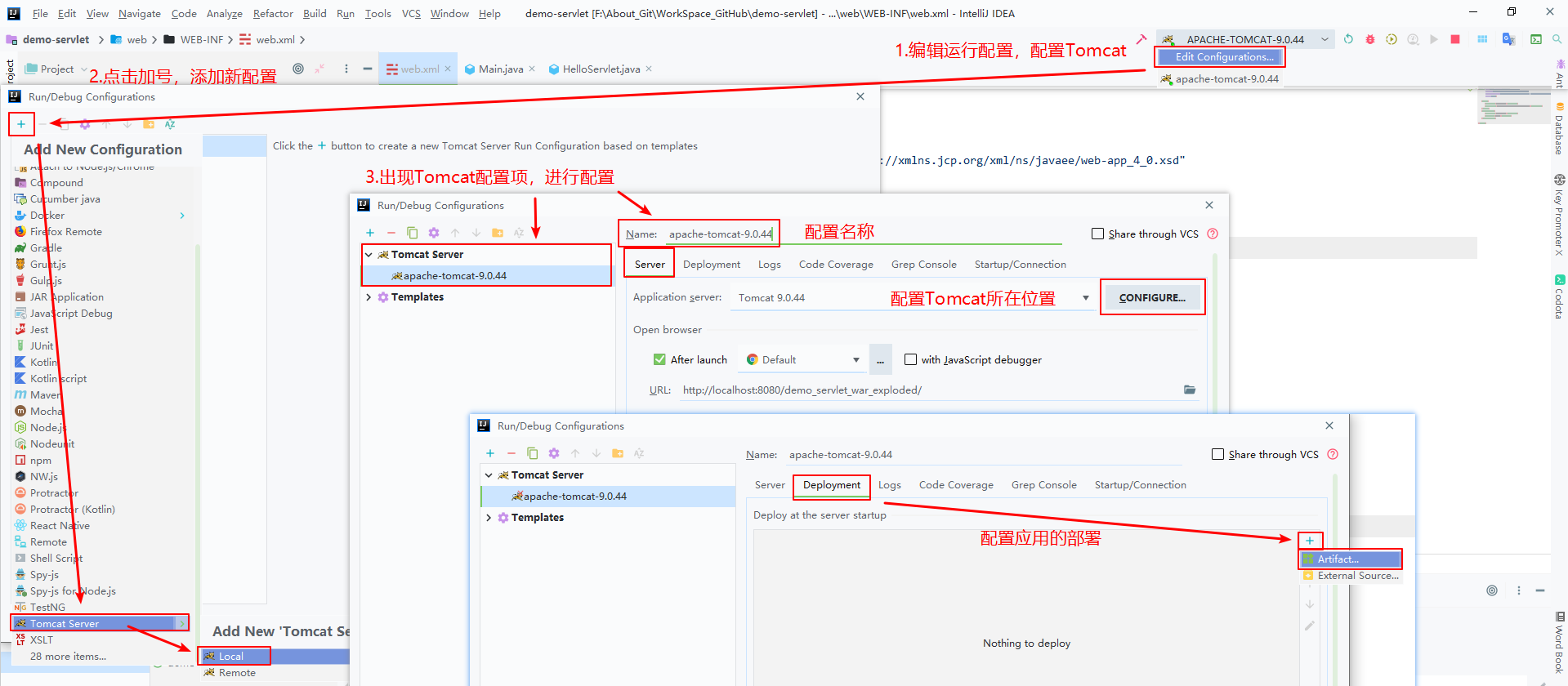
Task: Click 28 more items... in configuration list
Action: tap(68, 657)
